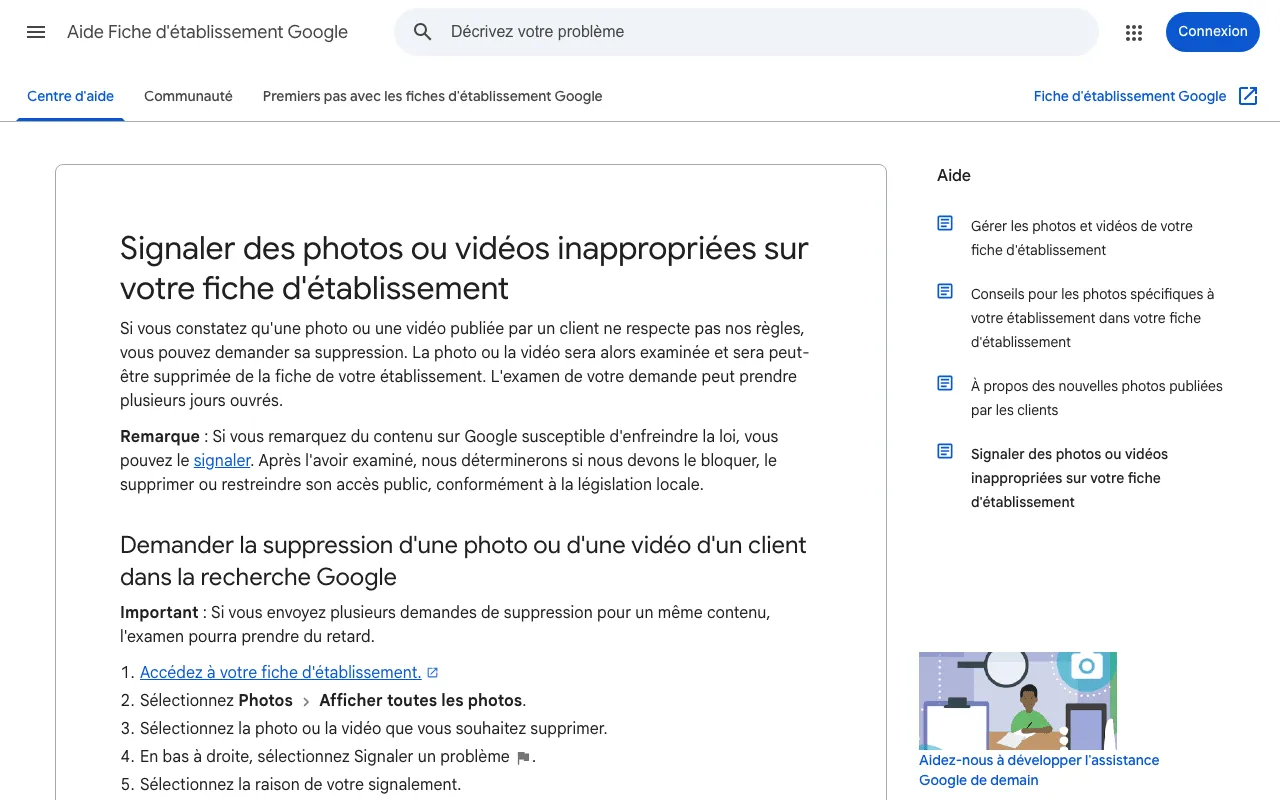This screenshot has width=1280, height=800.
Task: Click the Connexion button
Action: 1212,32
